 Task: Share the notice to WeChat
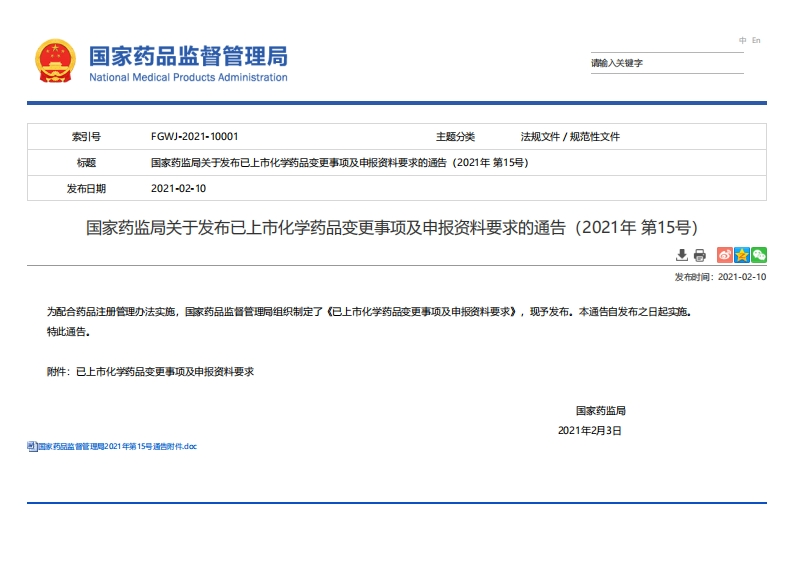tap(758, 255)
